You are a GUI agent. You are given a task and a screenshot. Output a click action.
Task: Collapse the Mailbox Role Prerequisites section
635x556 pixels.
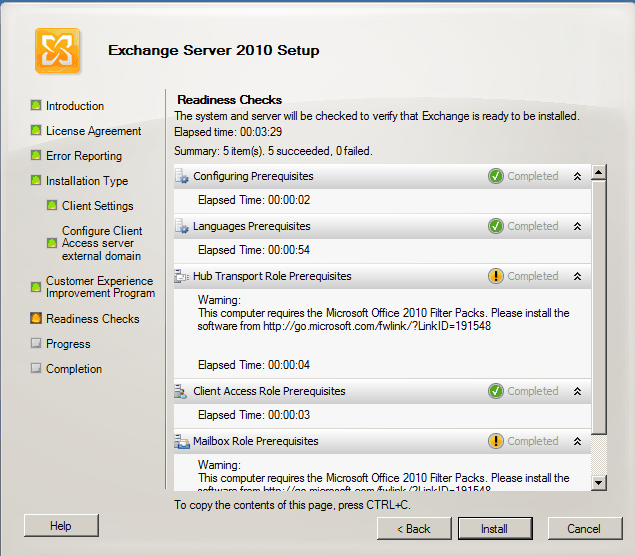tap(577, 441)
